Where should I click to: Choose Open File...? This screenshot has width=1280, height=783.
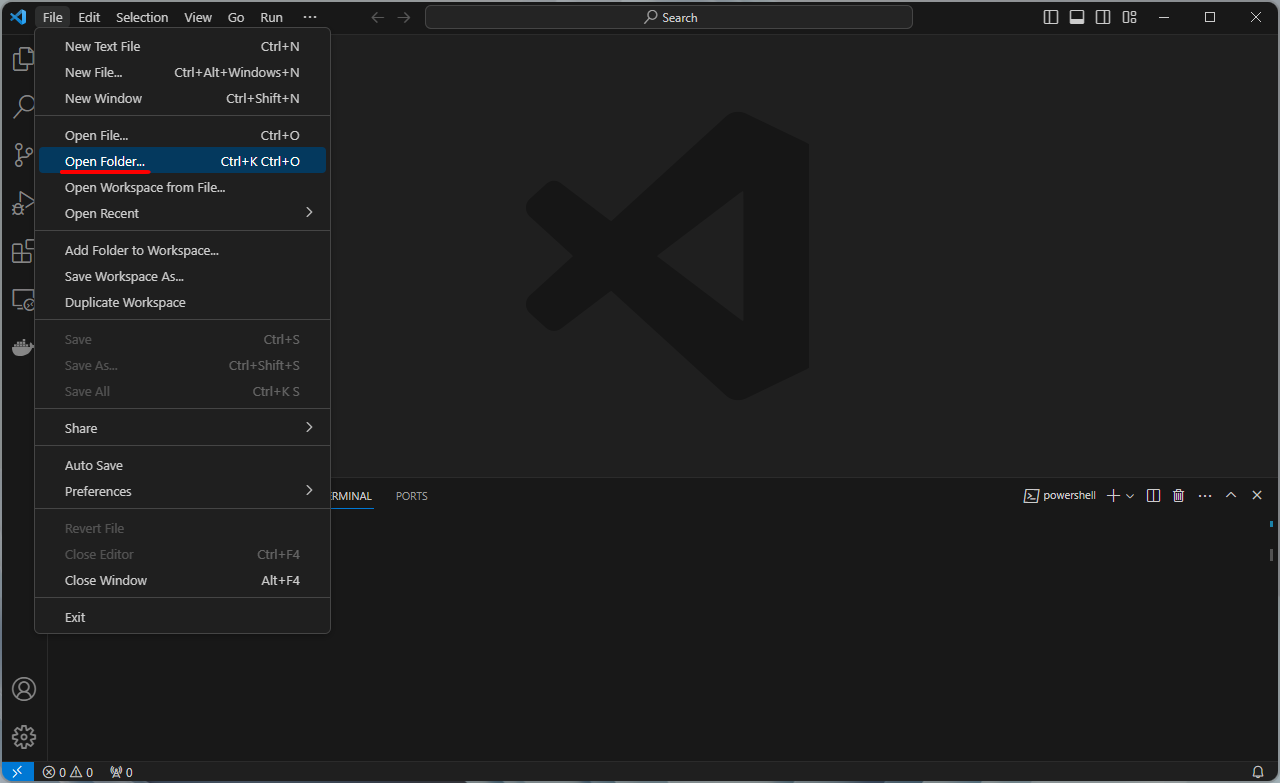[182, 135]
